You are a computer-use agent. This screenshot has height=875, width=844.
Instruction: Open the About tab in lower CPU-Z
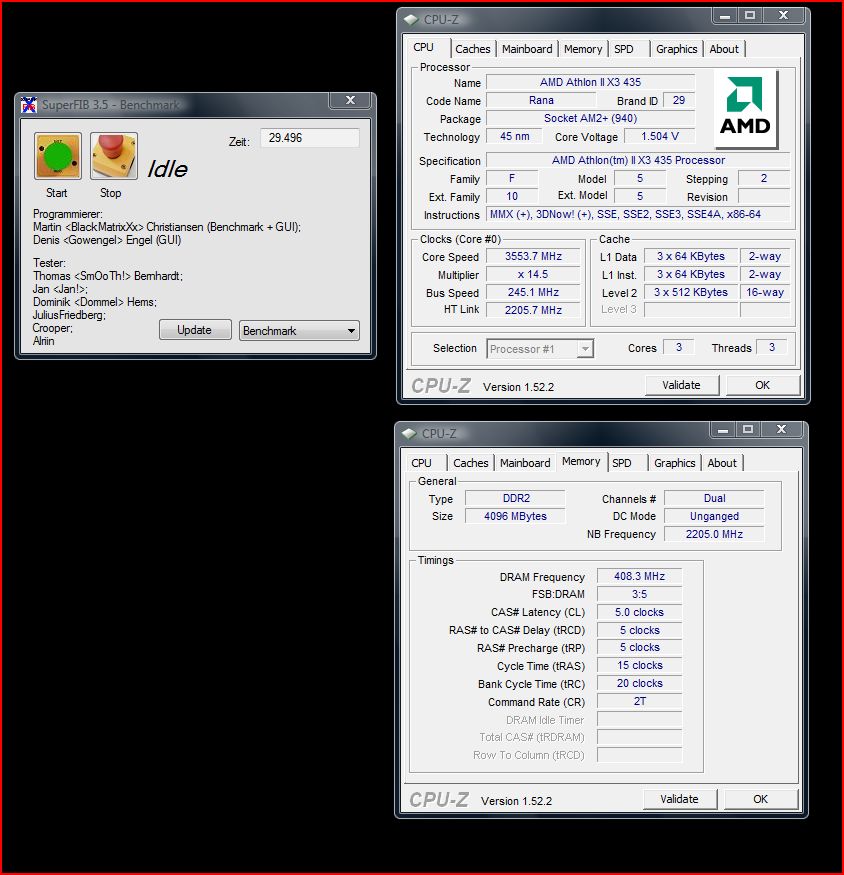722,463
